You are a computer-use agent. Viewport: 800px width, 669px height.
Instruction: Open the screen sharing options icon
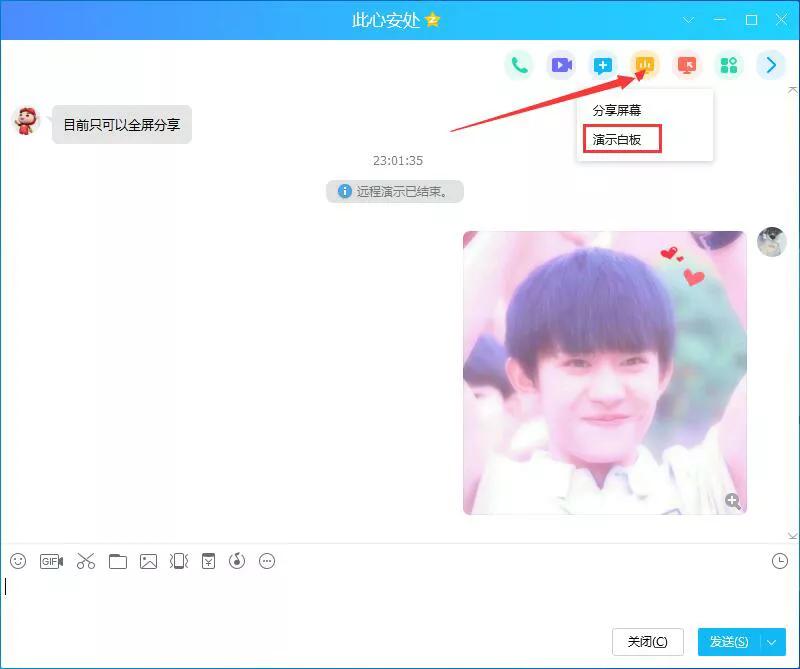644,65
